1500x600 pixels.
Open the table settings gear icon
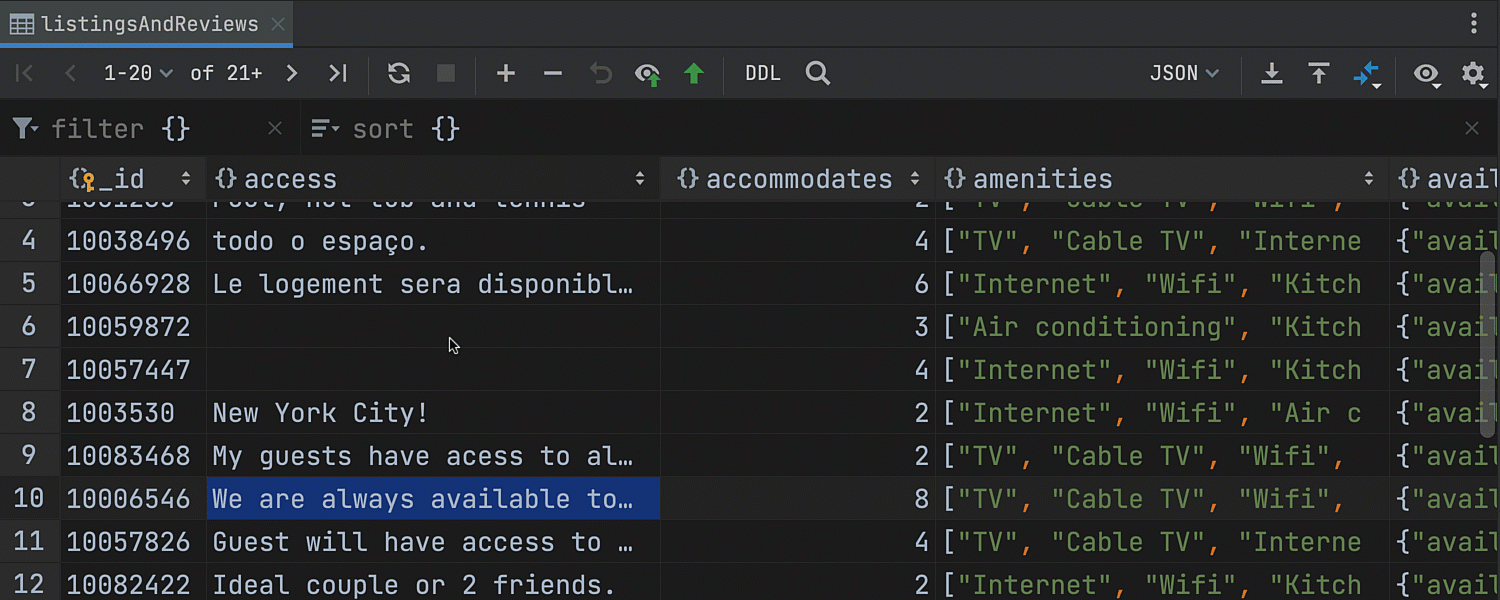click(1474, 74)
